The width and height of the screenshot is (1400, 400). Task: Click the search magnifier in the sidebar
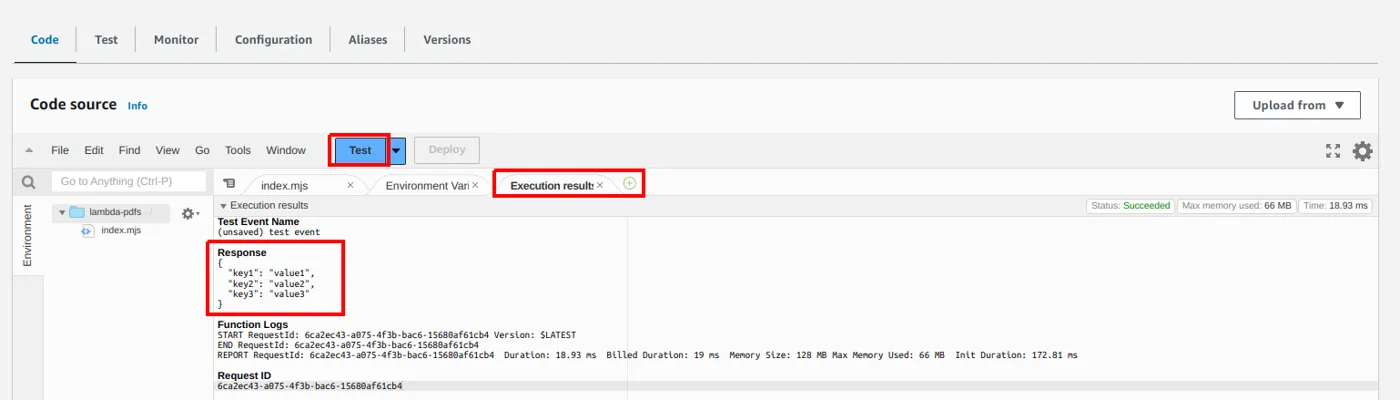(x=29, y=182)
